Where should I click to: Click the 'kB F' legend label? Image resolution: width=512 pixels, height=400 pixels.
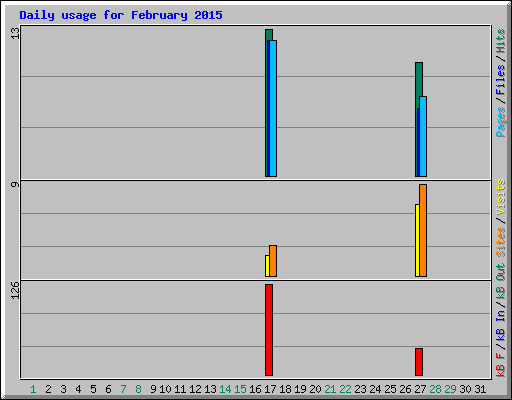pos(501,364)
